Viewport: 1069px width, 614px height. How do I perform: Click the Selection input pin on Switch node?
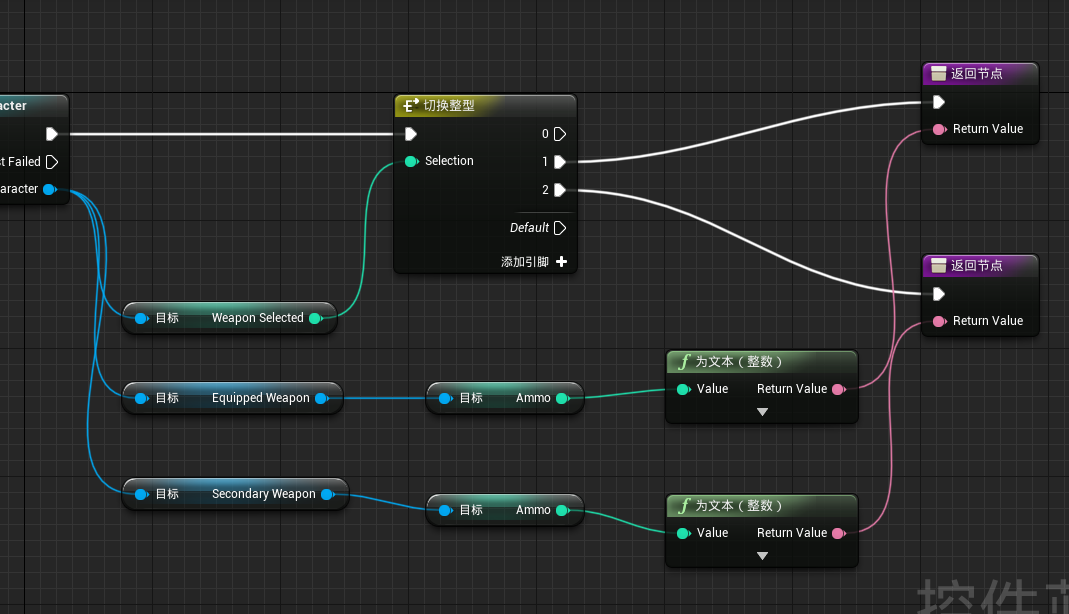[411, 160]
